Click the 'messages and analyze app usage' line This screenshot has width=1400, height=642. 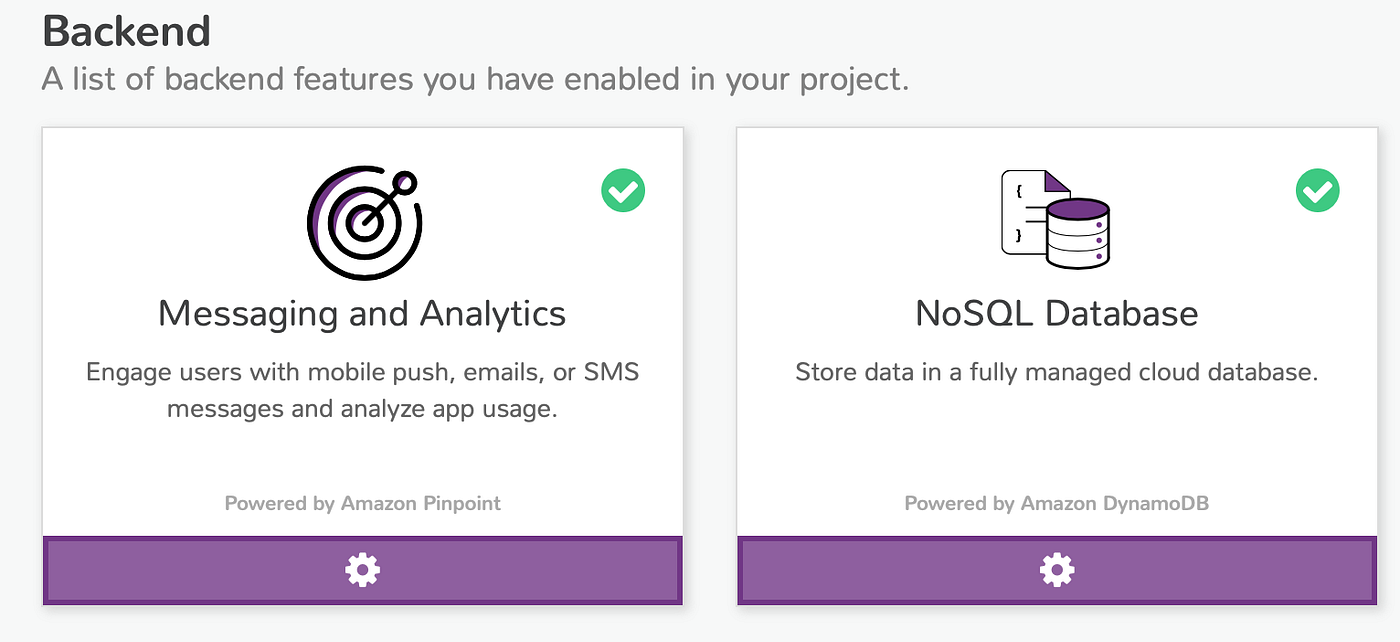pos(362,409)
